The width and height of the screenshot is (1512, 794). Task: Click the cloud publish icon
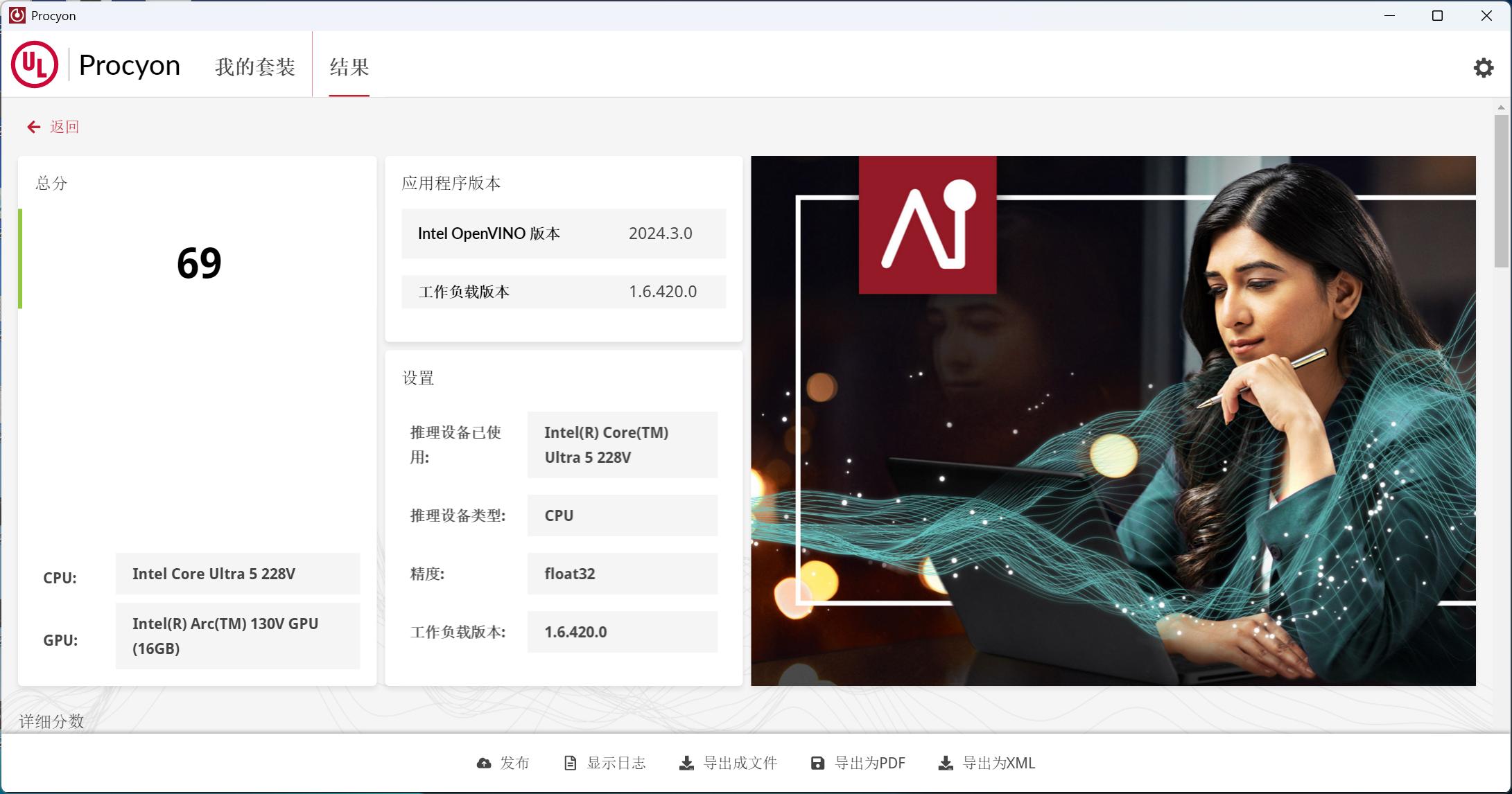point(484,764)
